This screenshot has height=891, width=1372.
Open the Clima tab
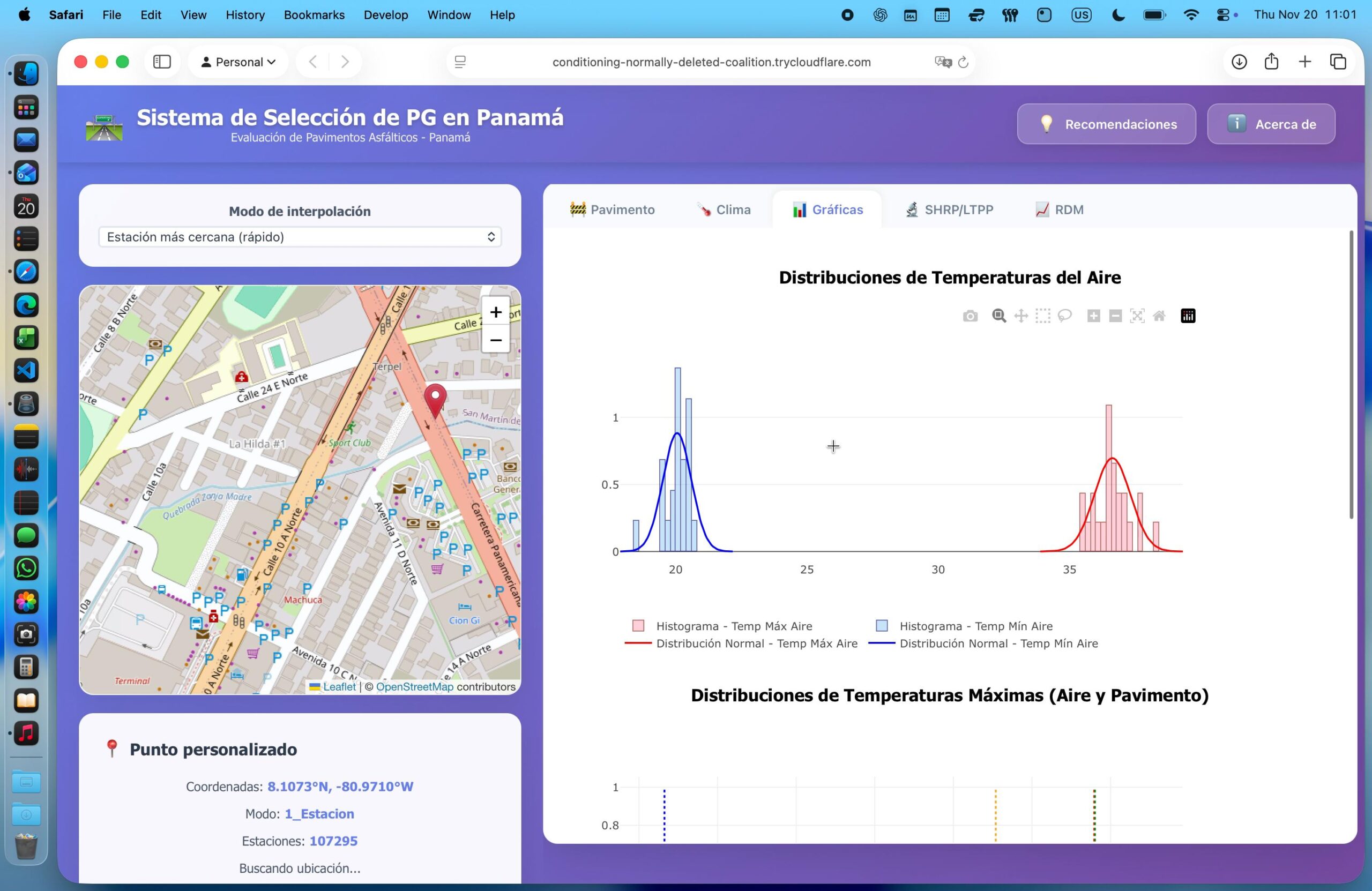point(724,210)
